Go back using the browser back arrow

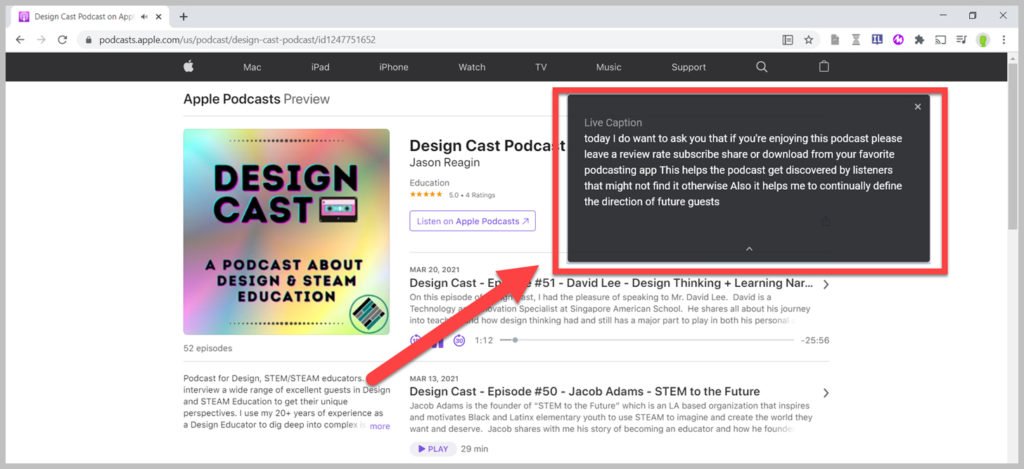click(20, 40)
